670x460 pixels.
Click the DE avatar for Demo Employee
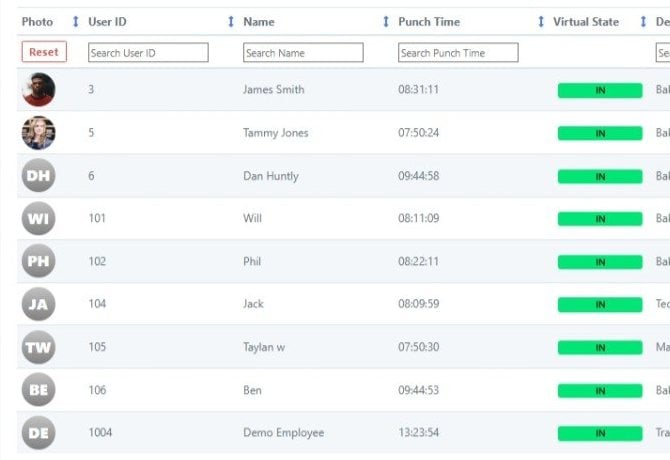tap(38, 433)
